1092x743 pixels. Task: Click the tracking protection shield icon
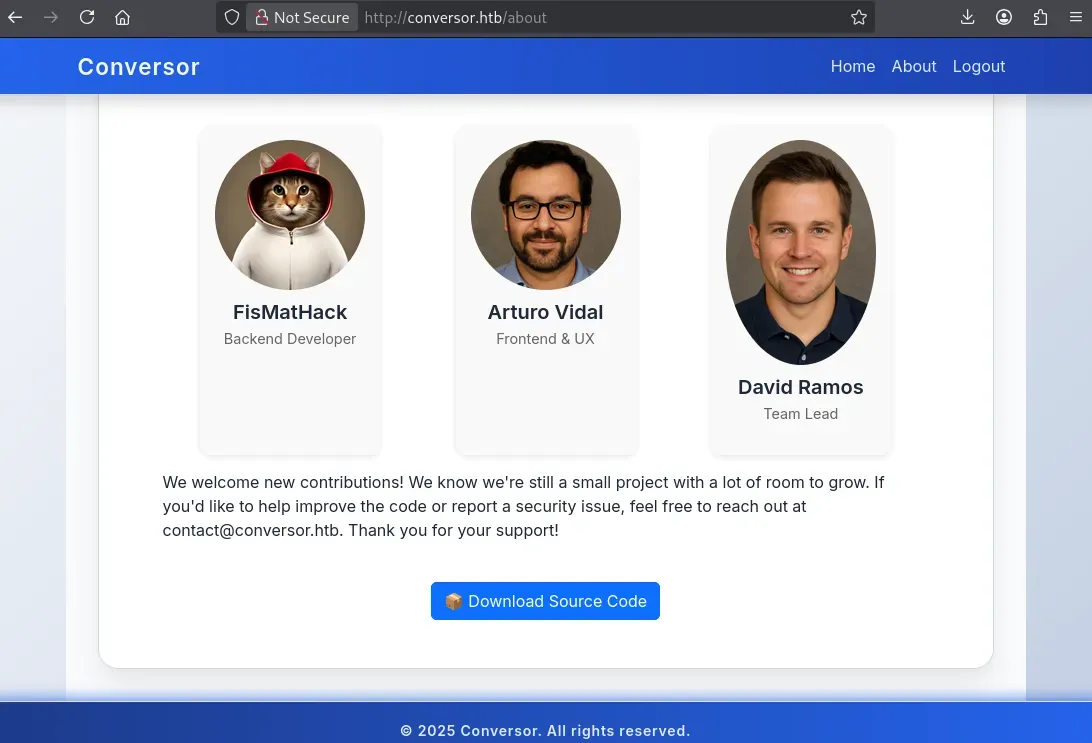click(231, 17)
